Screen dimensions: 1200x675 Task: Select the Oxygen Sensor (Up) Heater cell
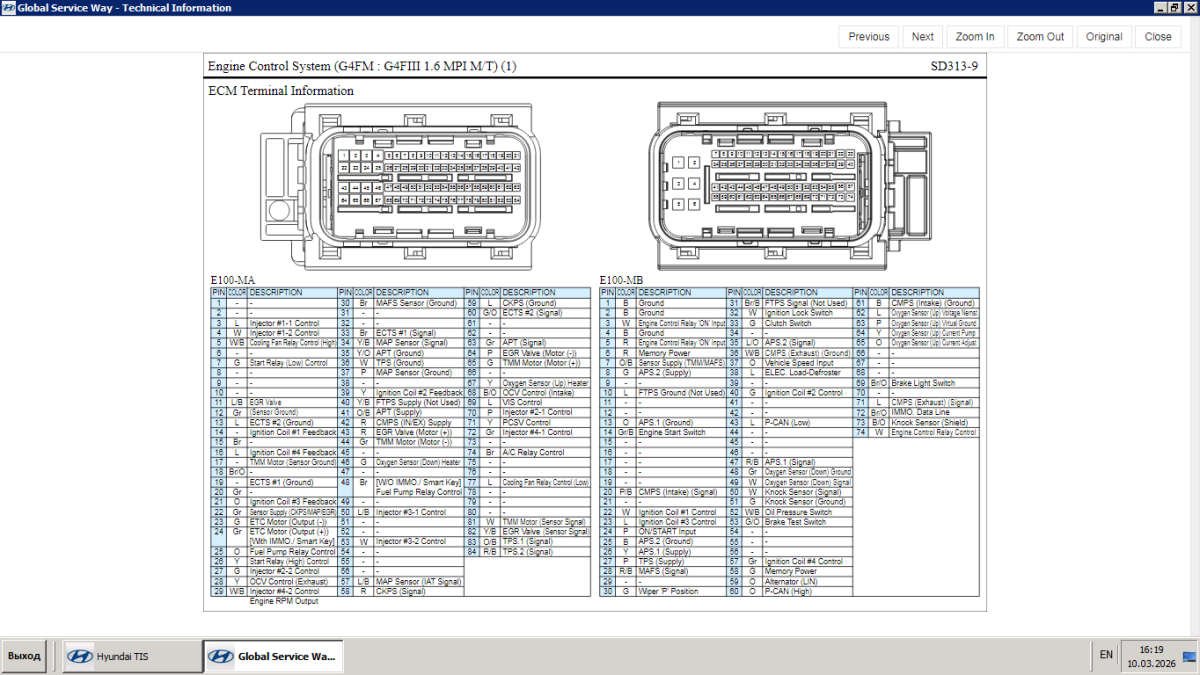click(x=546, y=383)
